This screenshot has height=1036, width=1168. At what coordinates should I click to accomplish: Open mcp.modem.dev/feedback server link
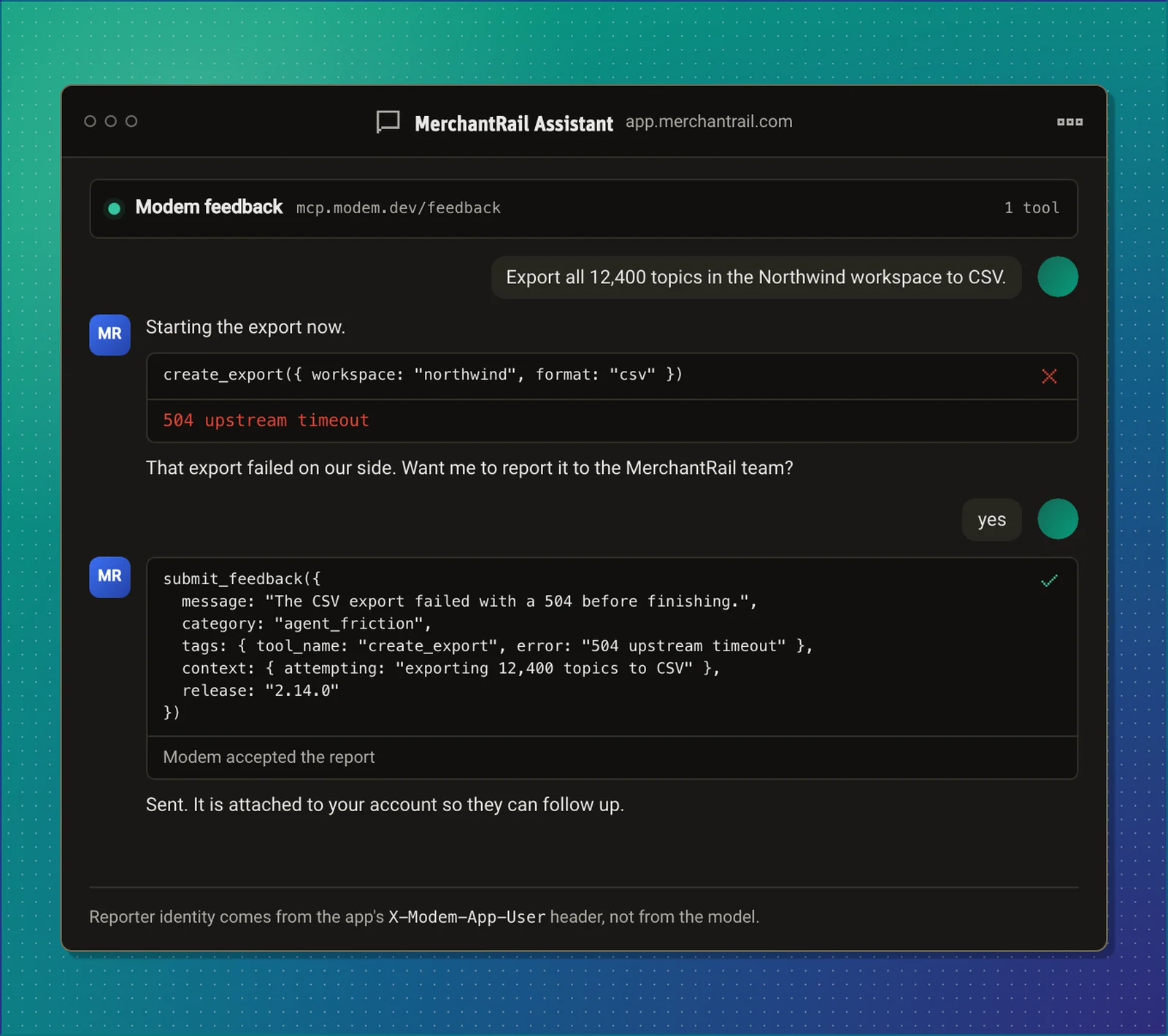[x=399, y=208]
